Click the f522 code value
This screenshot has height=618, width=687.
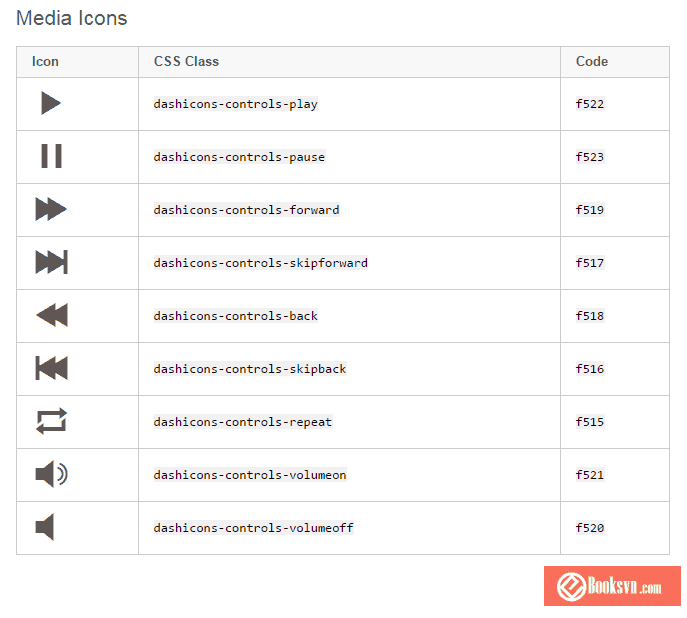tap(590, 104)
